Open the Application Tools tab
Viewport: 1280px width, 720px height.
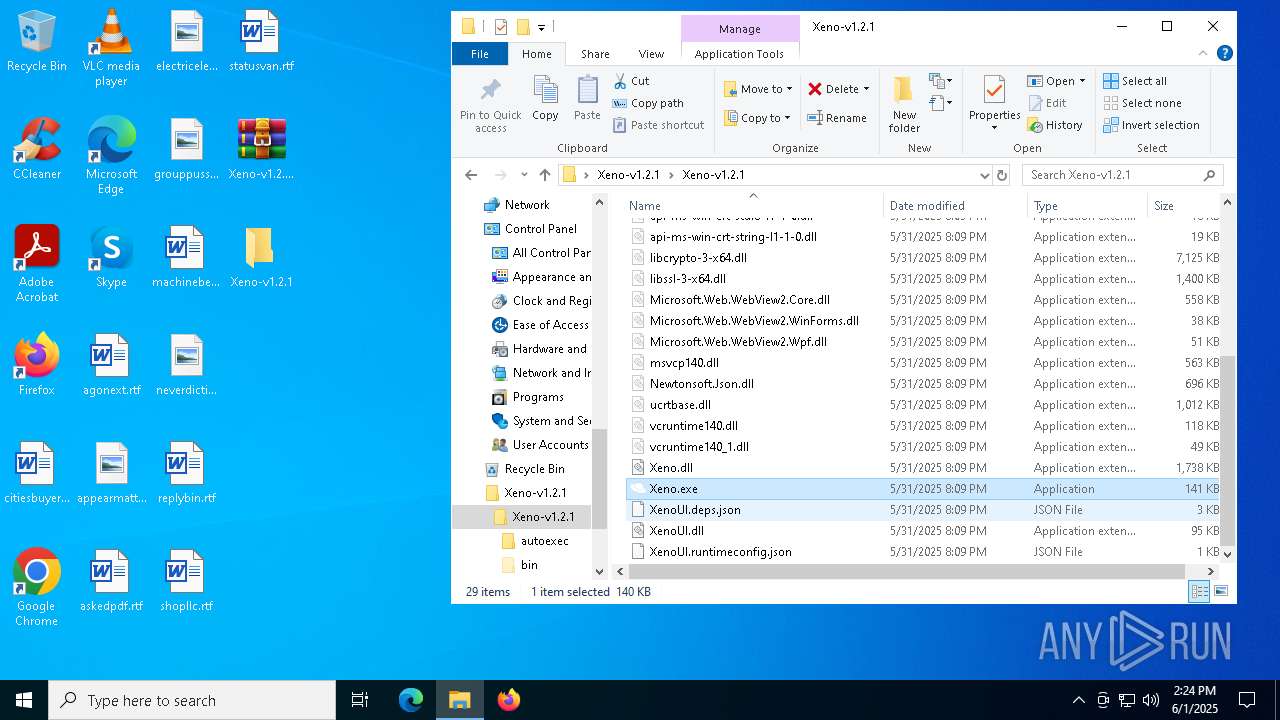739,54
